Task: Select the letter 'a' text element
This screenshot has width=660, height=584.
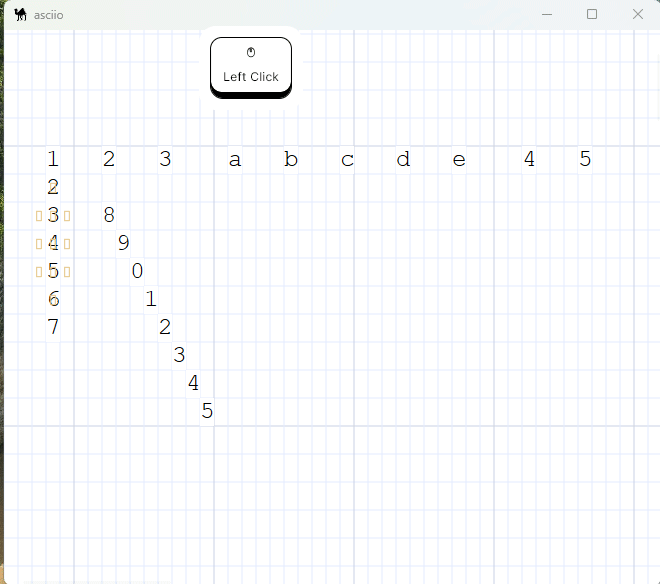Action: [x=235, y=160]
